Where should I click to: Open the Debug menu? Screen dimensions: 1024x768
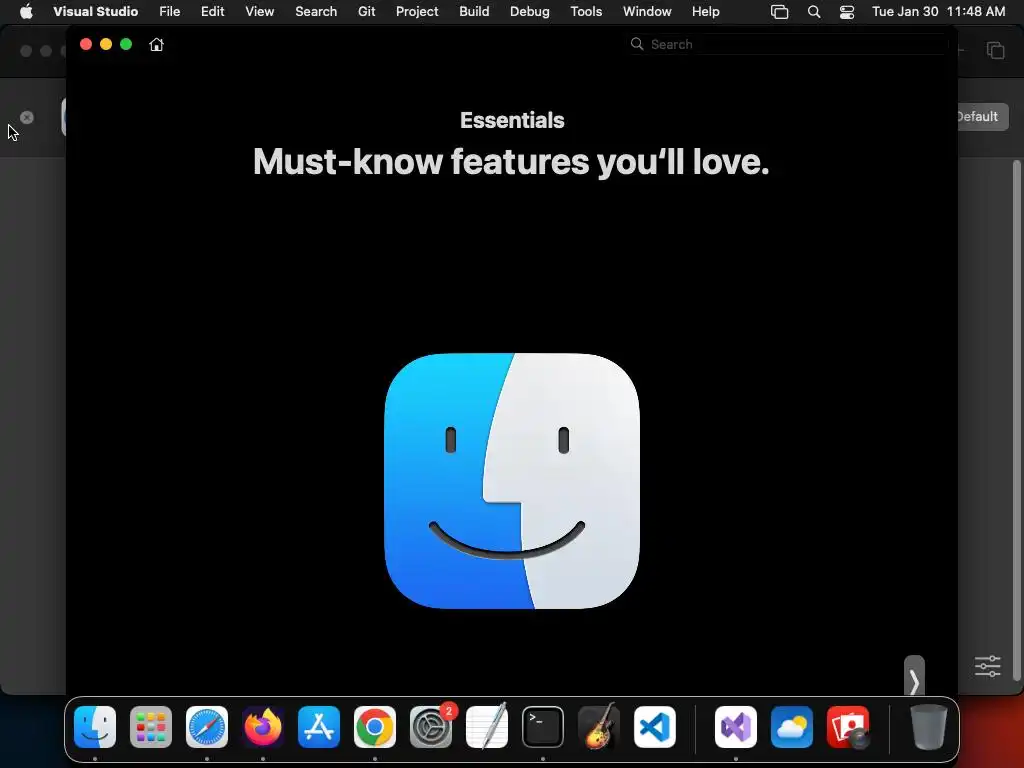coord(530,11)
